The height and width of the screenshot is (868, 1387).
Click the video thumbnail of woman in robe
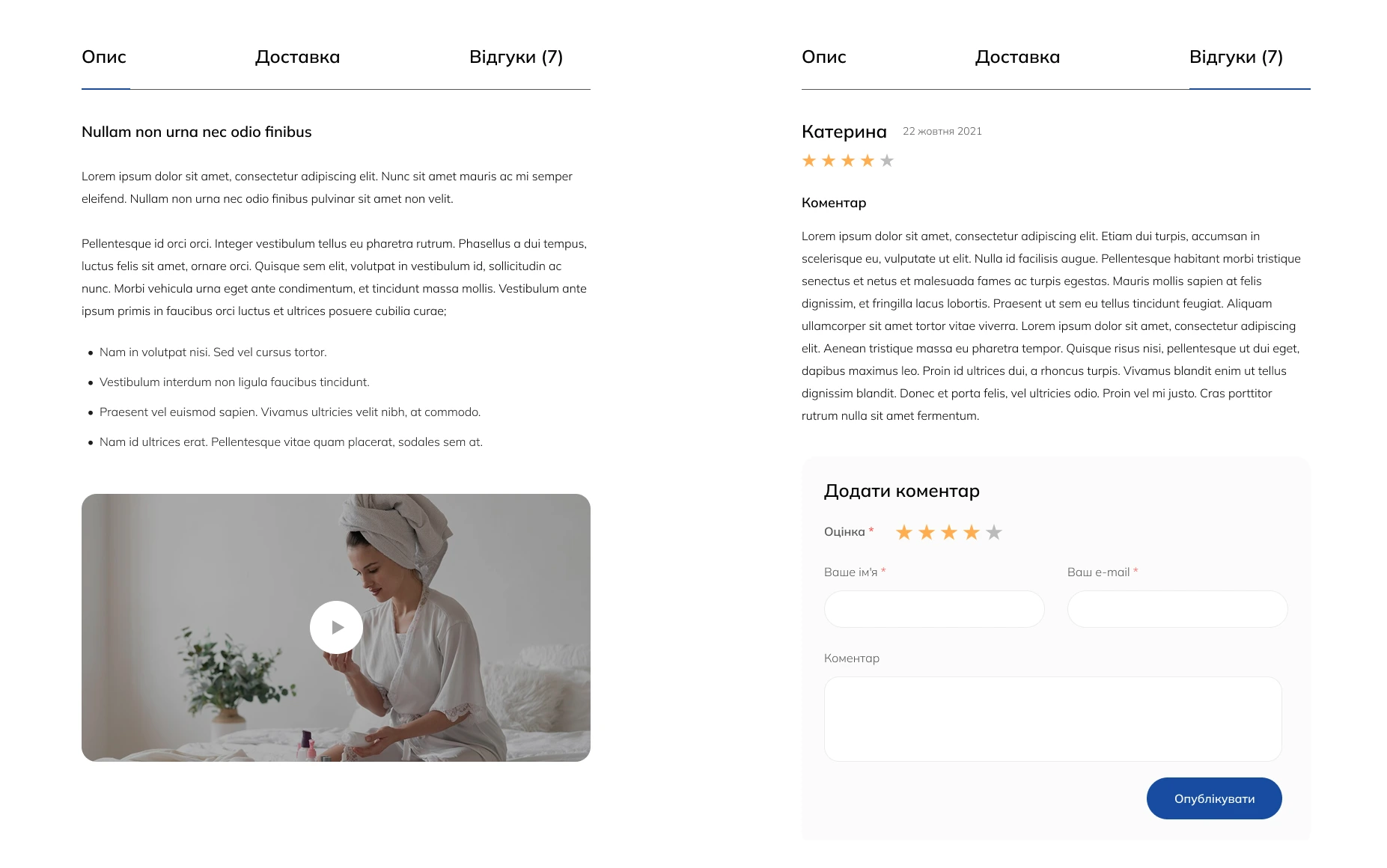point(336,628)
